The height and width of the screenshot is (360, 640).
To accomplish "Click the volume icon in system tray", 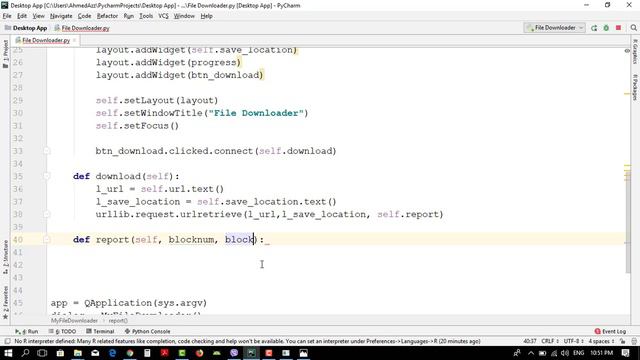I will click(x=565, y=353).
